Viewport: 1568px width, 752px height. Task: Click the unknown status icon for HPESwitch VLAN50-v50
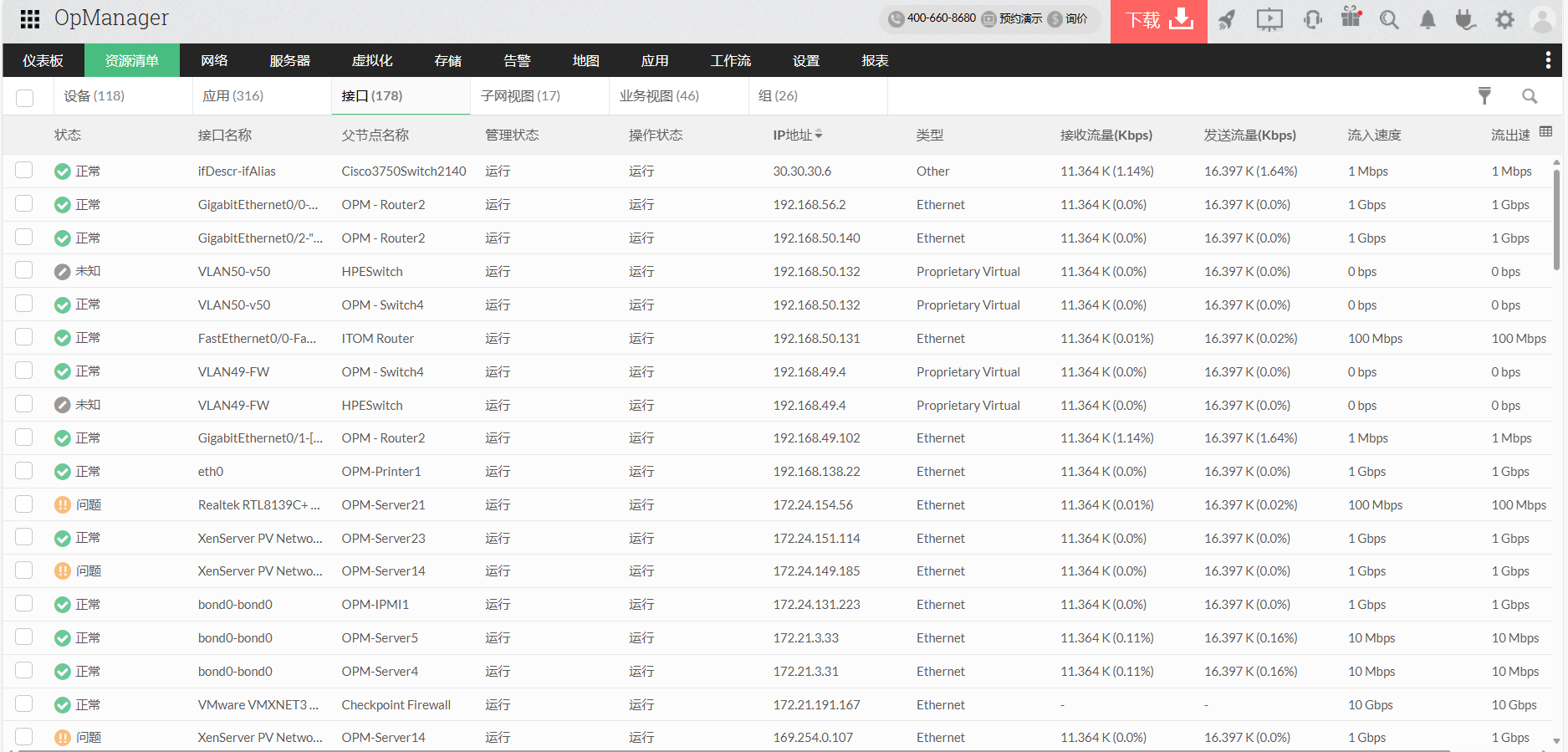[63, 272]
